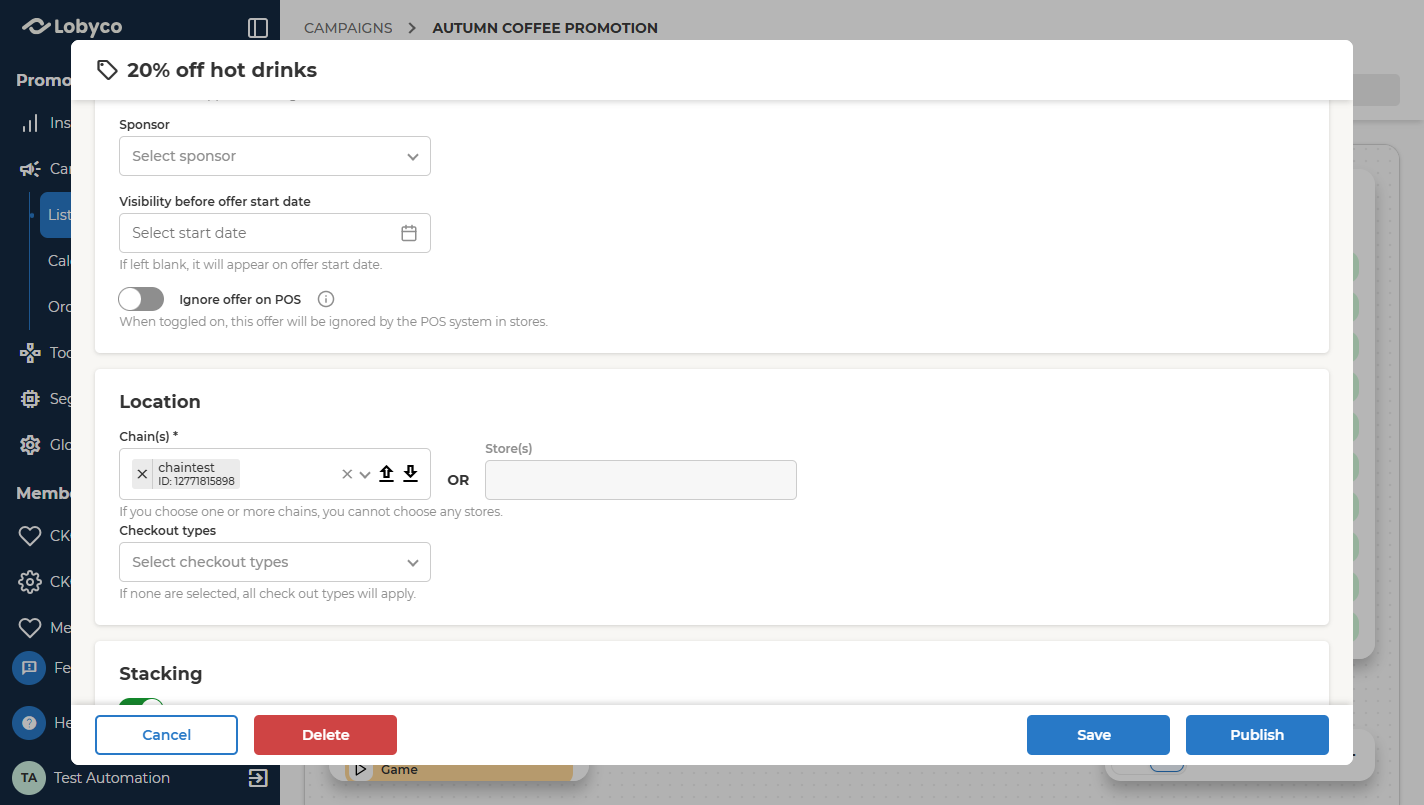Image resolution: width=1424 pixels, height=805 pixels.
Task: Select the Game node behind the dialog
Action: tap(458, 771)
